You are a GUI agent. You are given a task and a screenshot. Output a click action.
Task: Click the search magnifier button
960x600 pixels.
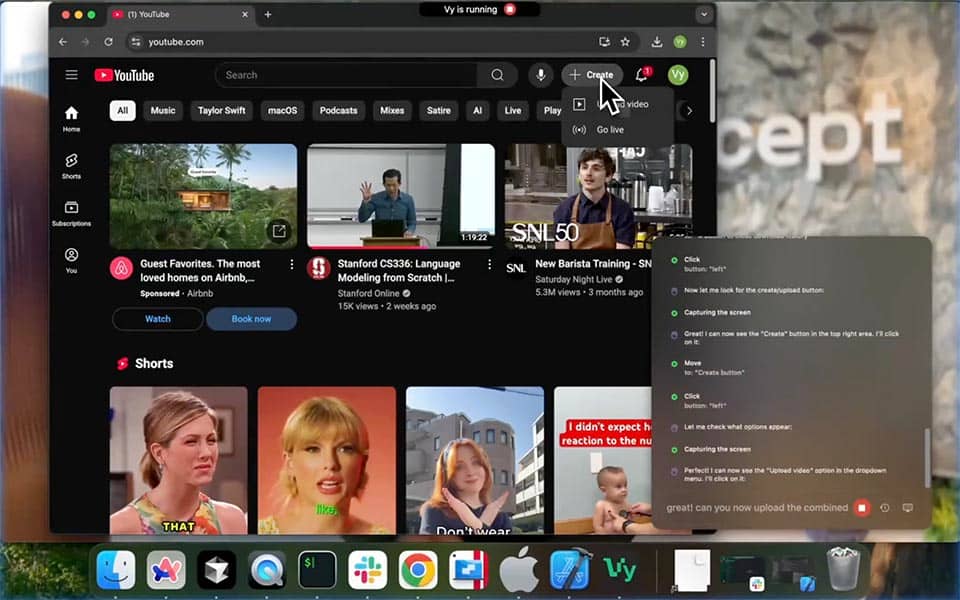pyautogui.click(x=497, y=75)
